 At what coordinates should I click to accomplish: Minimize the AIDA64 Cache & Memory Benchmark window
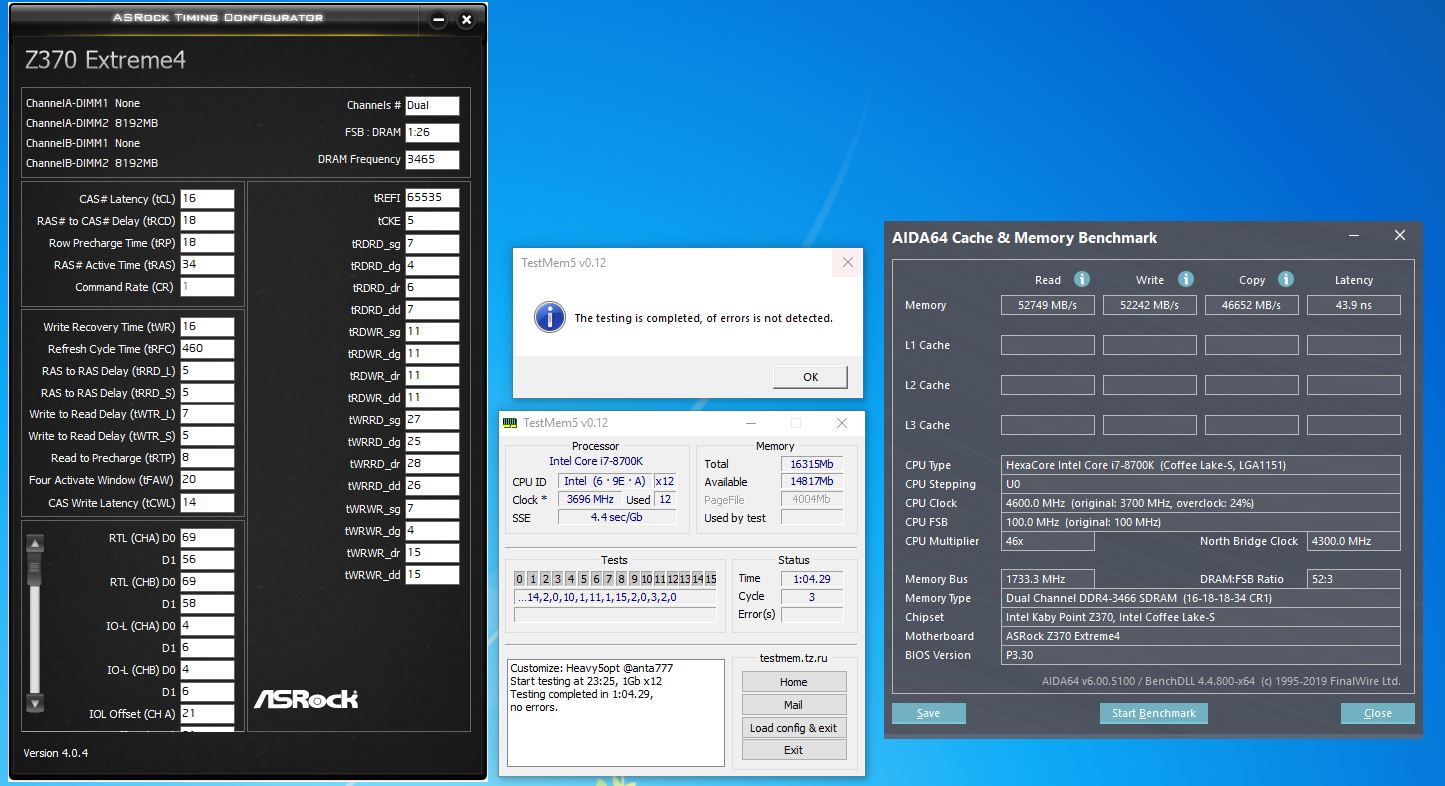coord(1354,236)
